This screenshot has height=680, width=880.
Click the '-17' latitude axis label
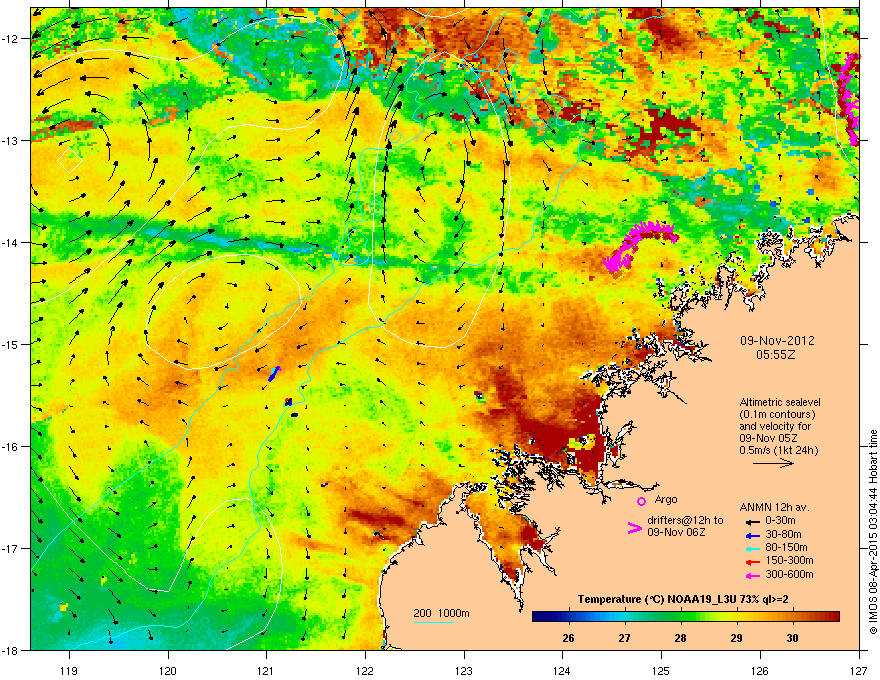pos(10,548)
